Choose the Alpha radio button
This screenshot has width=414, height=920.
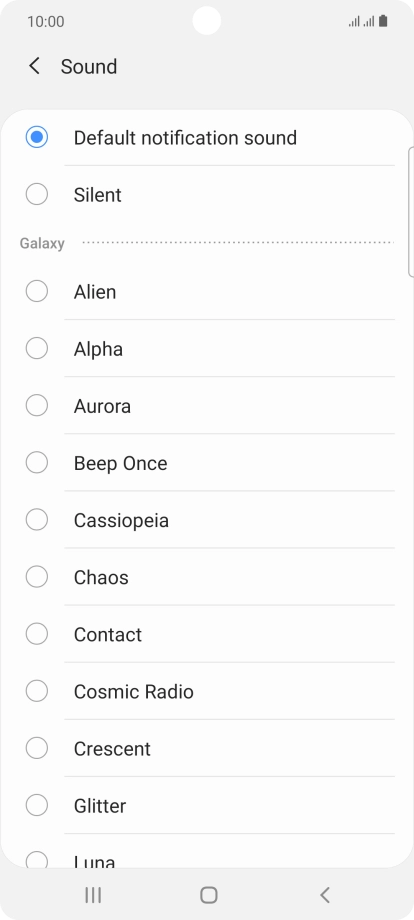click(36, 348)
